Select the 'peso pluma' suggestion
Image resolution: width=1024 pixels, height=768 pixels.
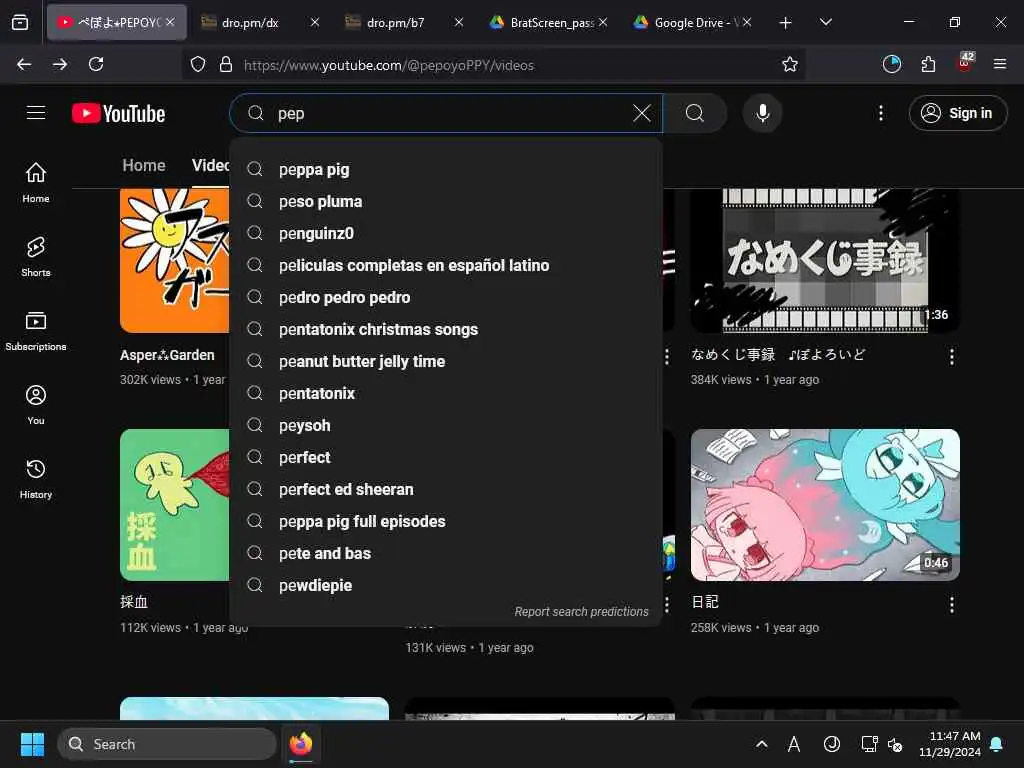[446, 202]
